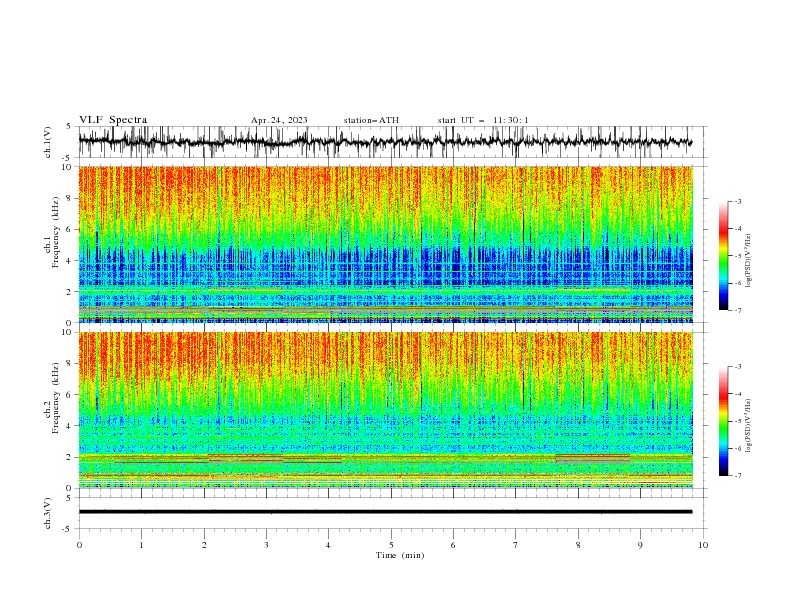Click the ch.3 flat voltage trace
The height and width of the screenshot is (612, 792).
(x=385, y=512)
